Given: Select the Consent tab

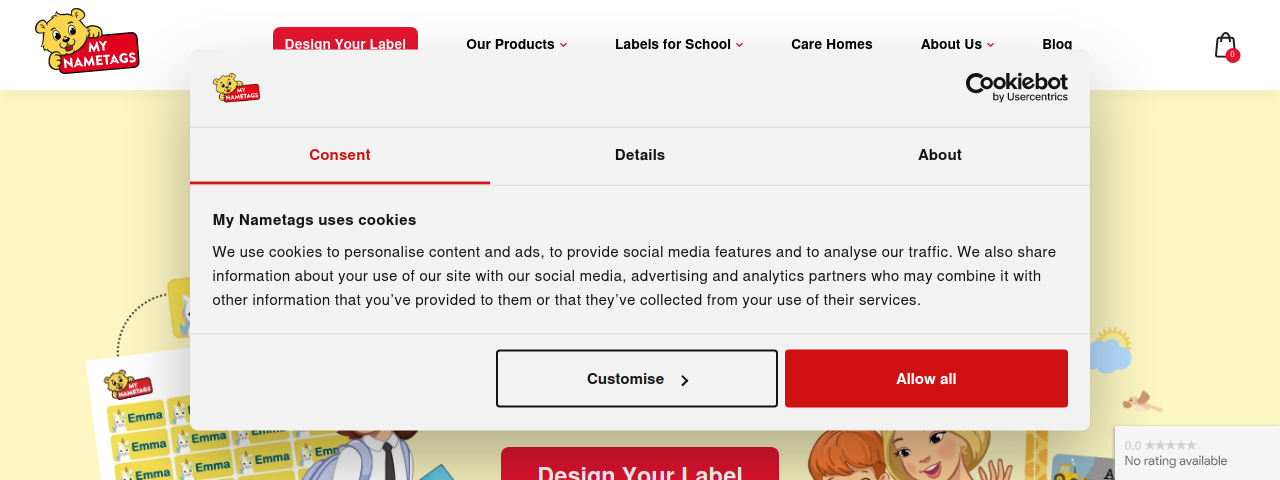Looking at the screenshot, I should [x=340, y=155].
